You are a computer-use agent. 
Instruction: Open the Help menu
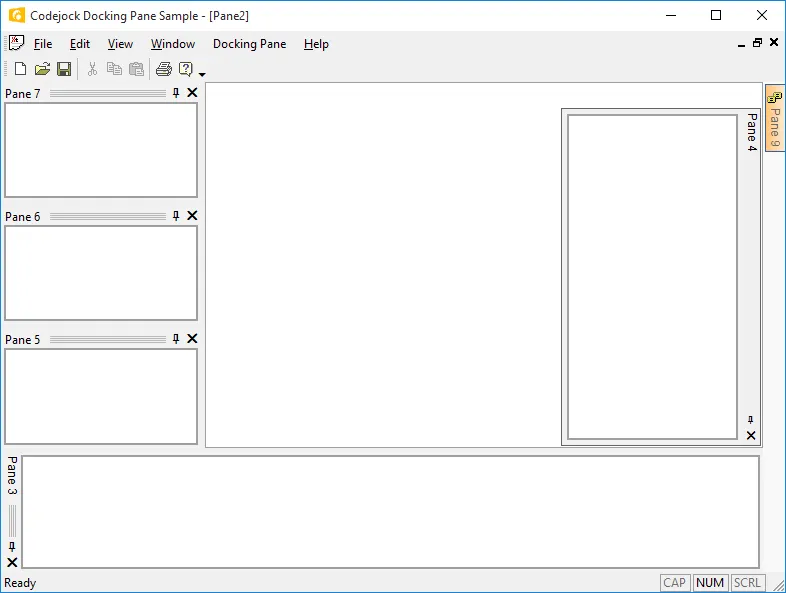316,44
